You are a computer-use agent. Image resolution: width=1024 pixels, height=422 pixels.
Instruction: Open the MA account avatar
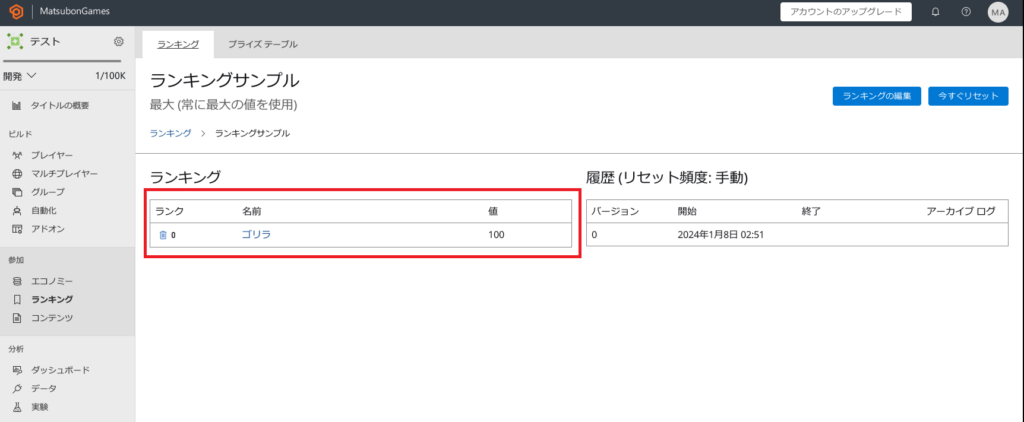tap(998, 12)
